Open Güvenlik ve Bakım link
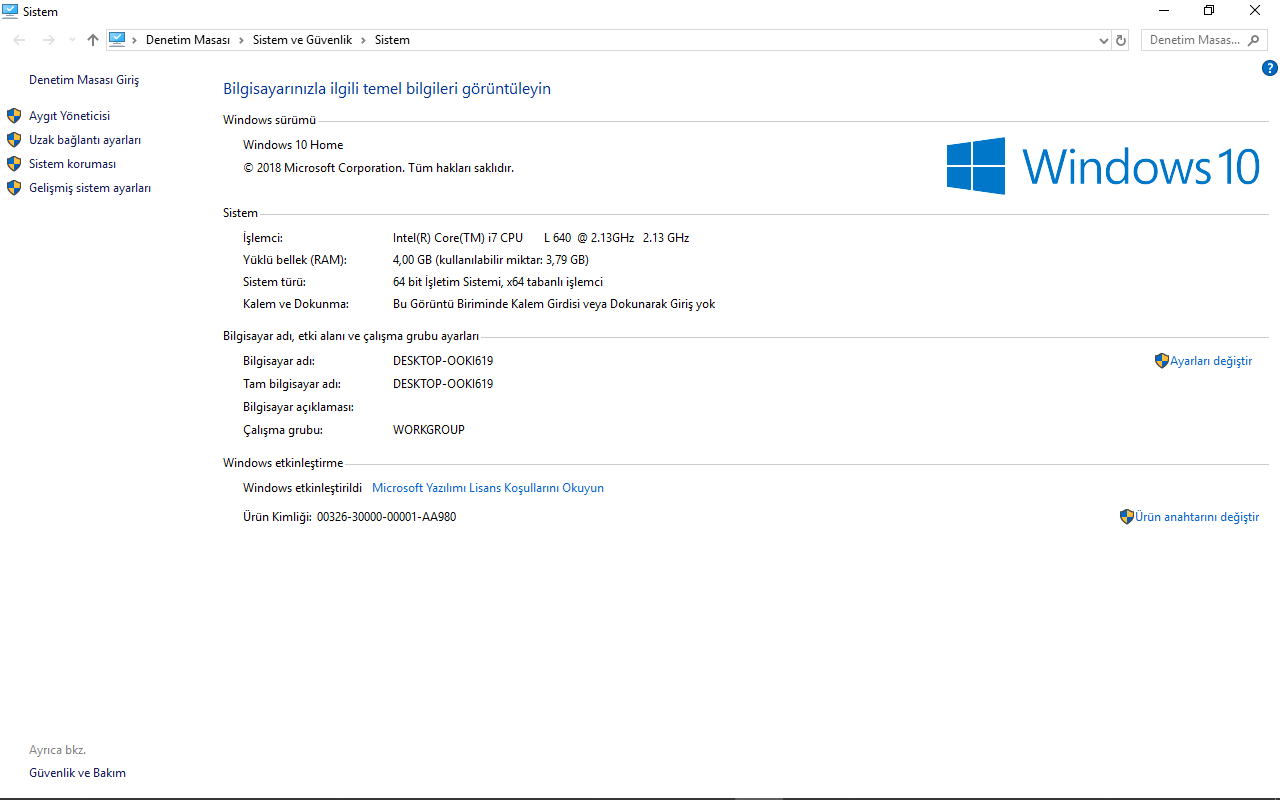 click(77, 773)
